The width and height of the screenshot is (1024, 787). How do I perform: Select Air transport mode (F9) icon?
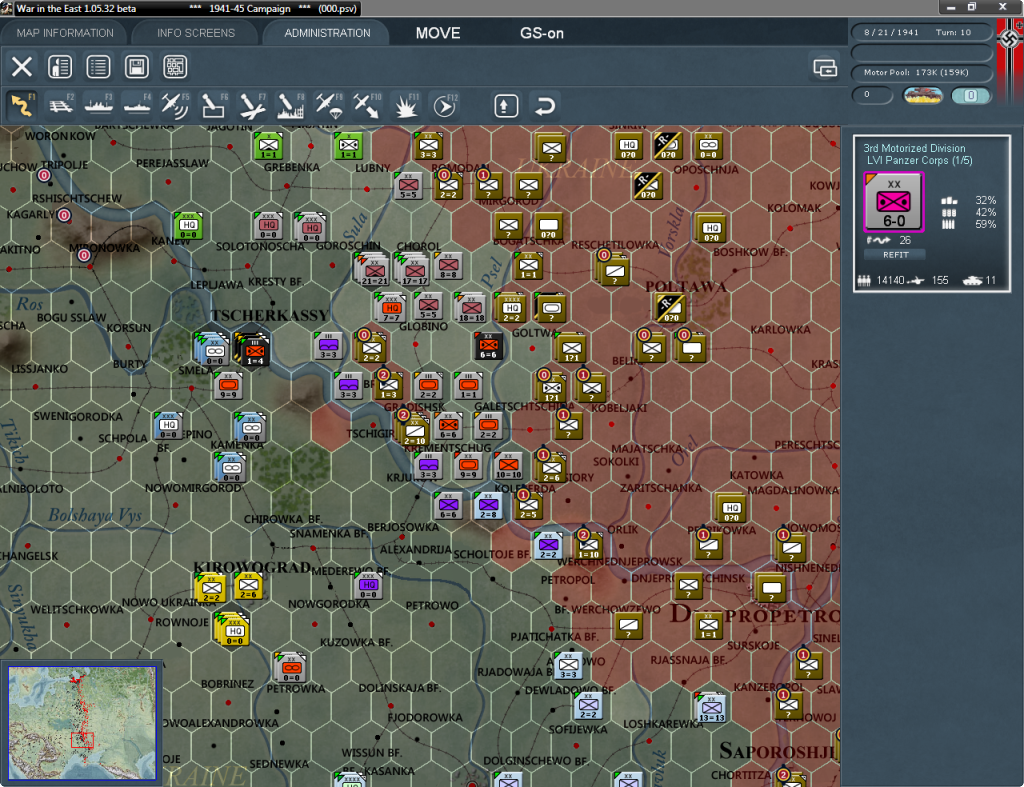click(329, 105)
